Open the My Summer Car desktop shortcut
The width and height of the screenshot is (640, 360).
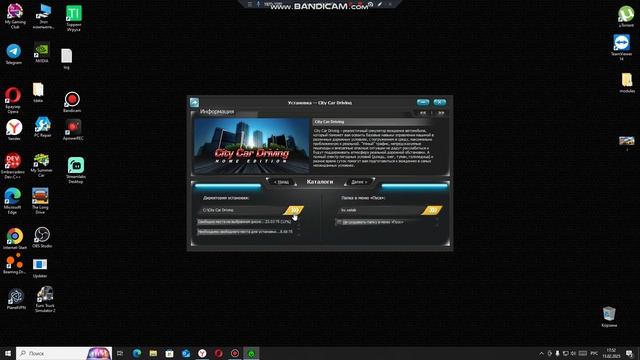[x=41, y=165]
